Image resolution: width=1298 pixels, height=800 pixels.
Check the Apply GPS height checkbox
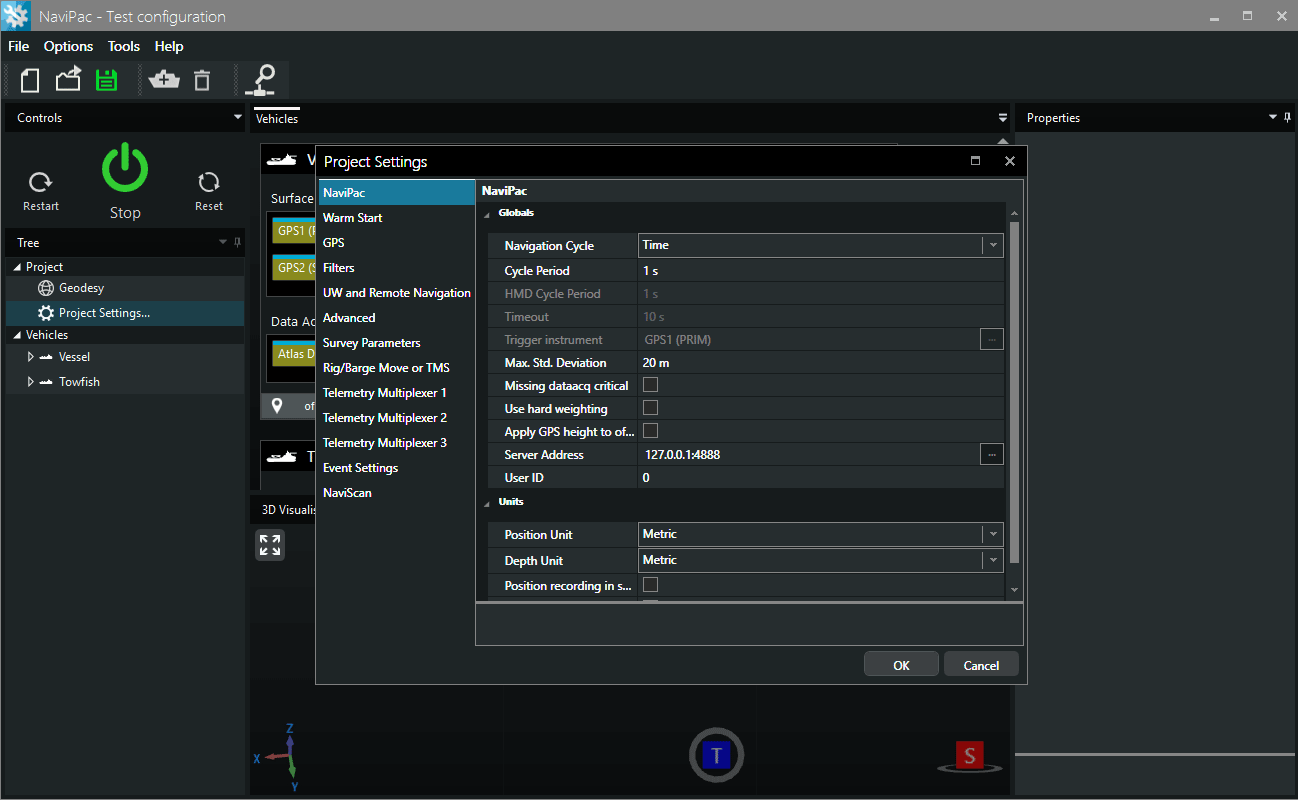(650, 431)
